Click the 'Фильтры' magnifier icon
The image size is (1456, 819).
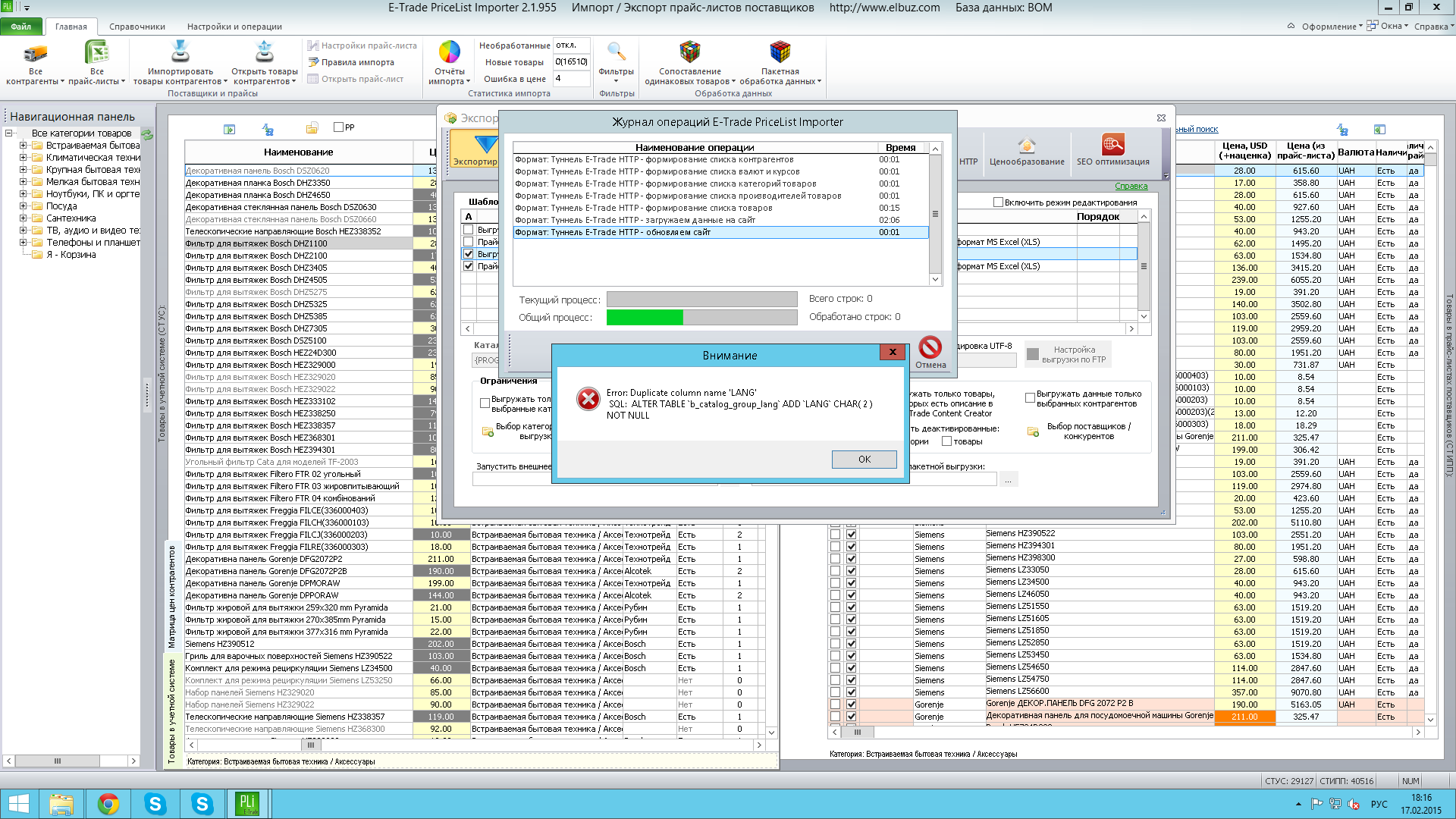[616, 52]
